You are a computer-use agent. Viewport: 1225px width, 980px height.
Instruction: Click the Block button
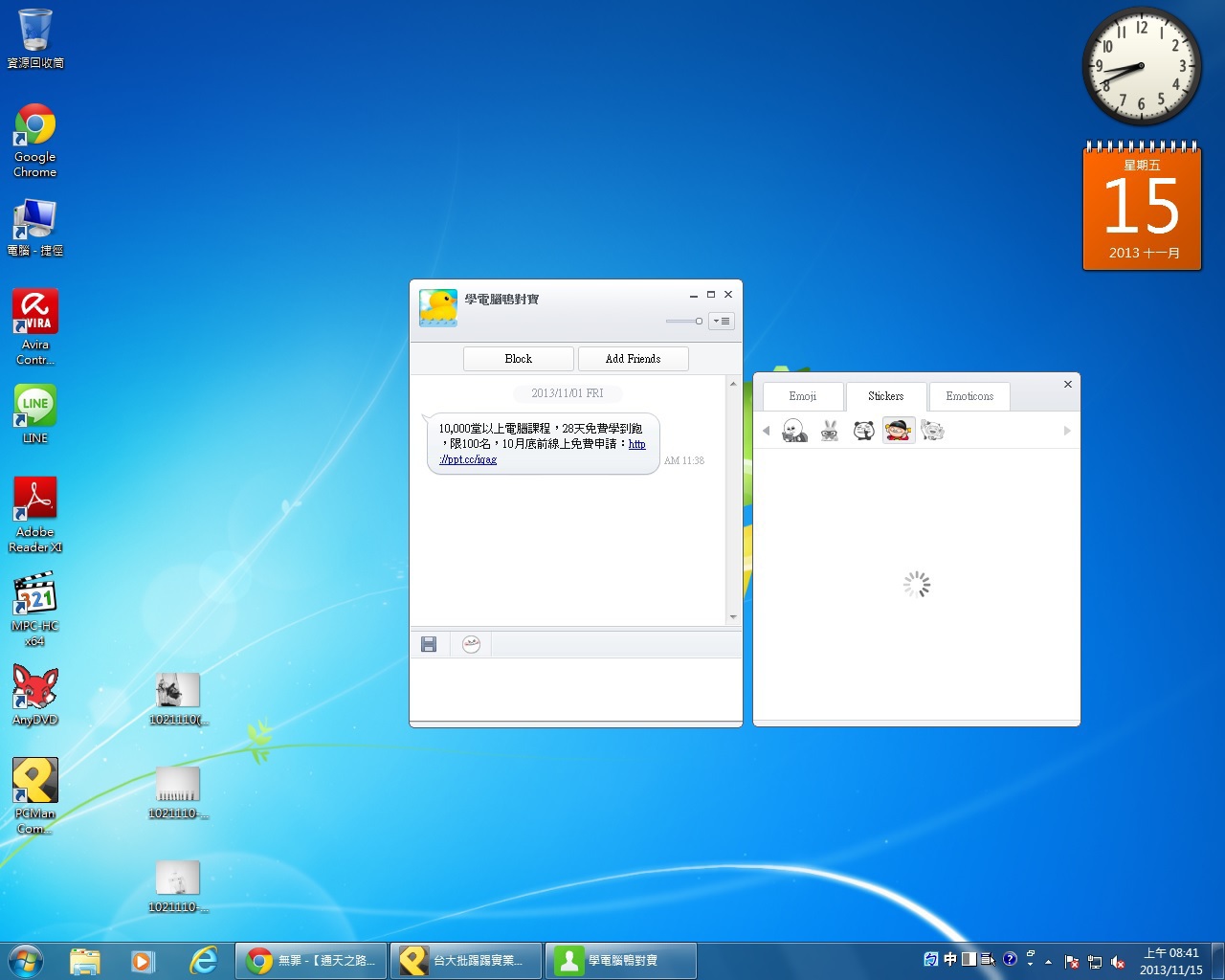pyautogui.click(x=519, y=359)
